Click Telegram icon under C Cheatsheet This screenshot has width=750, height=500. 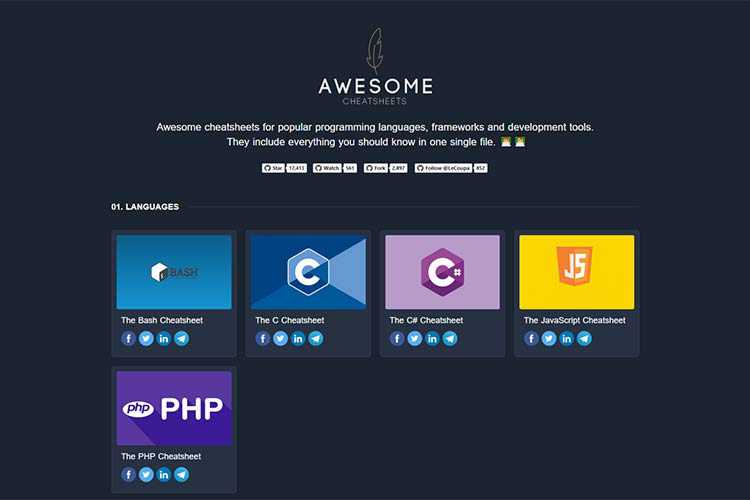coord(316,339)
